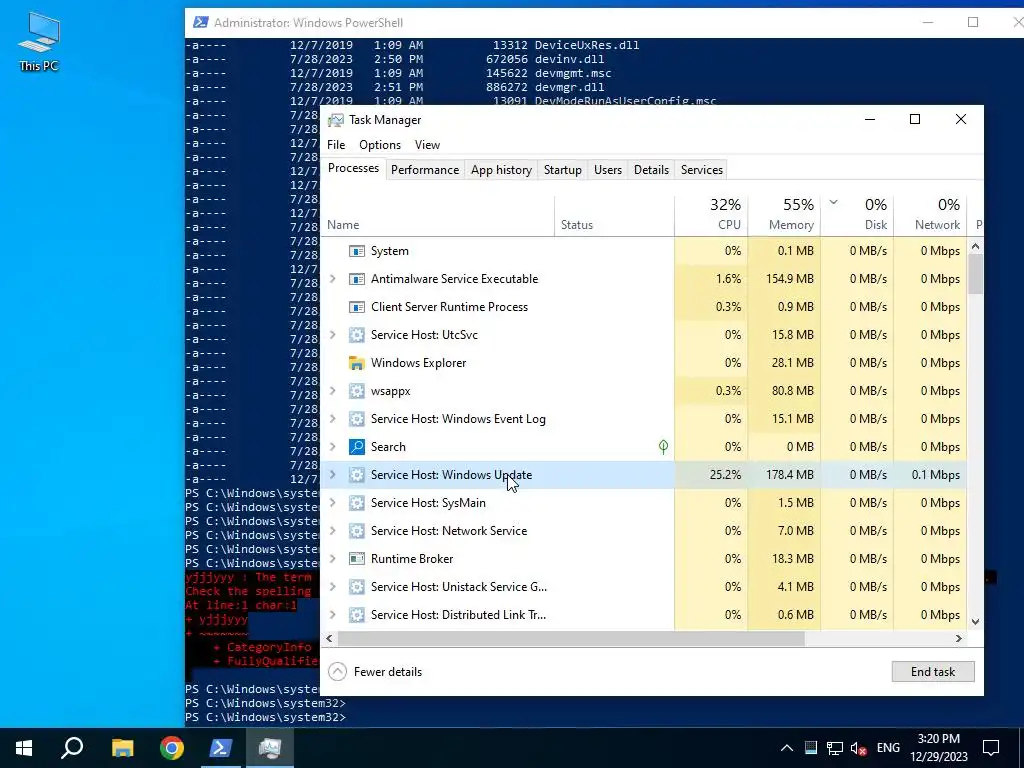Click the Runtime Broker icon

pyautogui.click(x=357, y=559)
